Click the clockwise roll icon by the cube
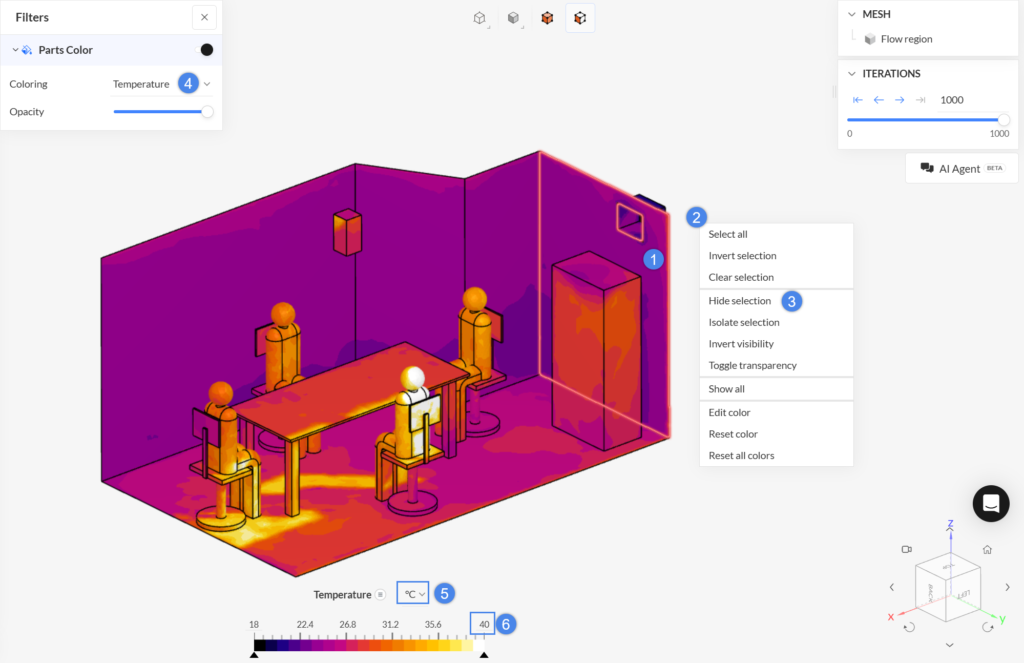Viewport: 1024px width, 663px height. click(x=987, y=628)
